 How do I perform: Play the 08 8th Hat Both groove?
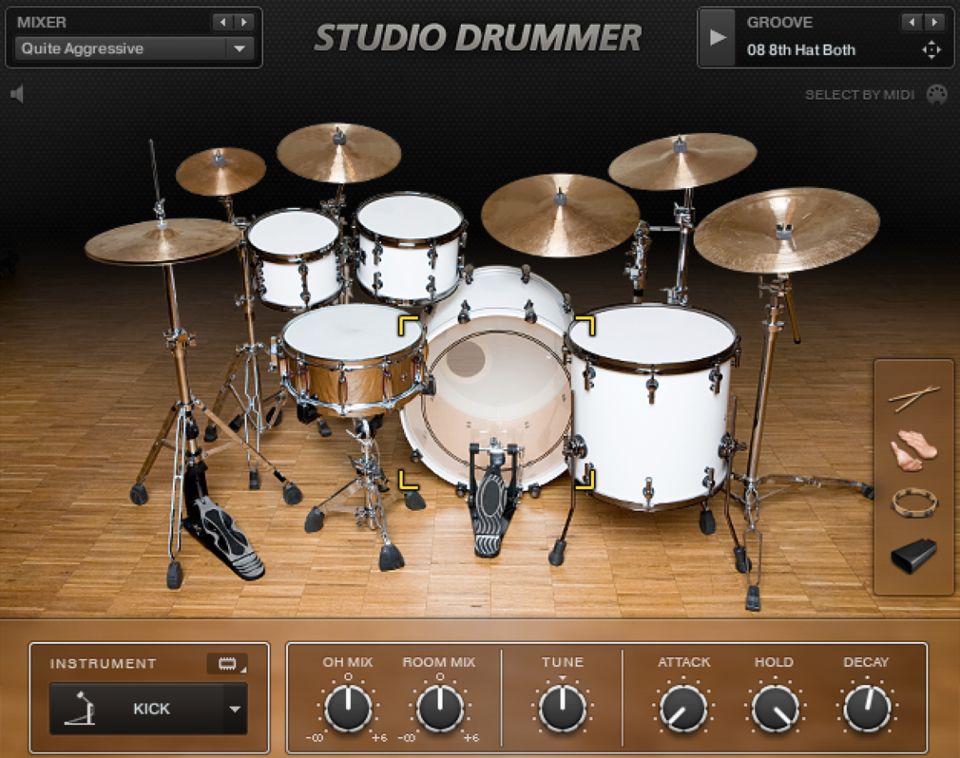pos(717,38)
